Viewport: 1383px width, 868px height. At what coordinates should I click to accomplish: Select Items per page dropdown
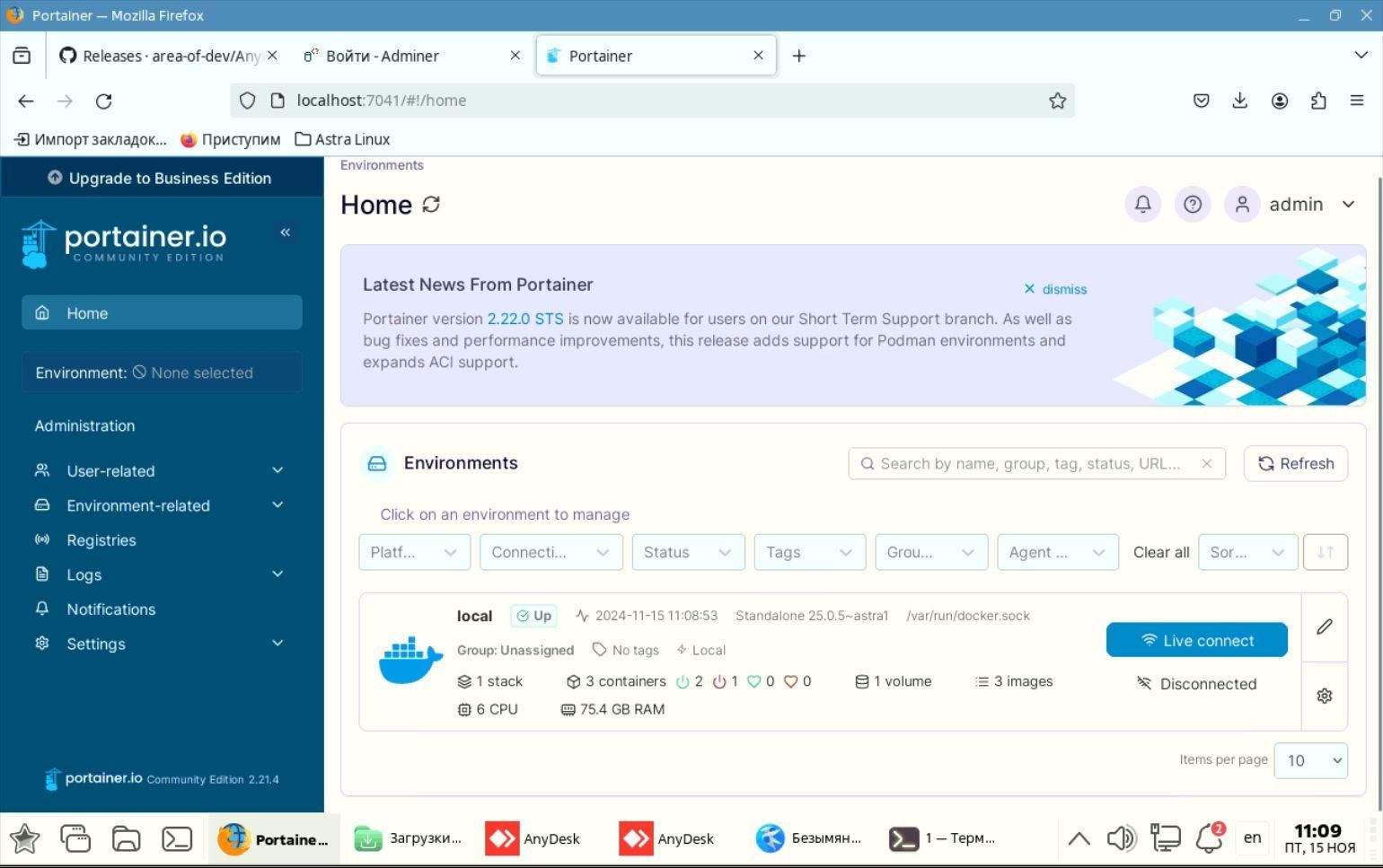coord(1310,760)
